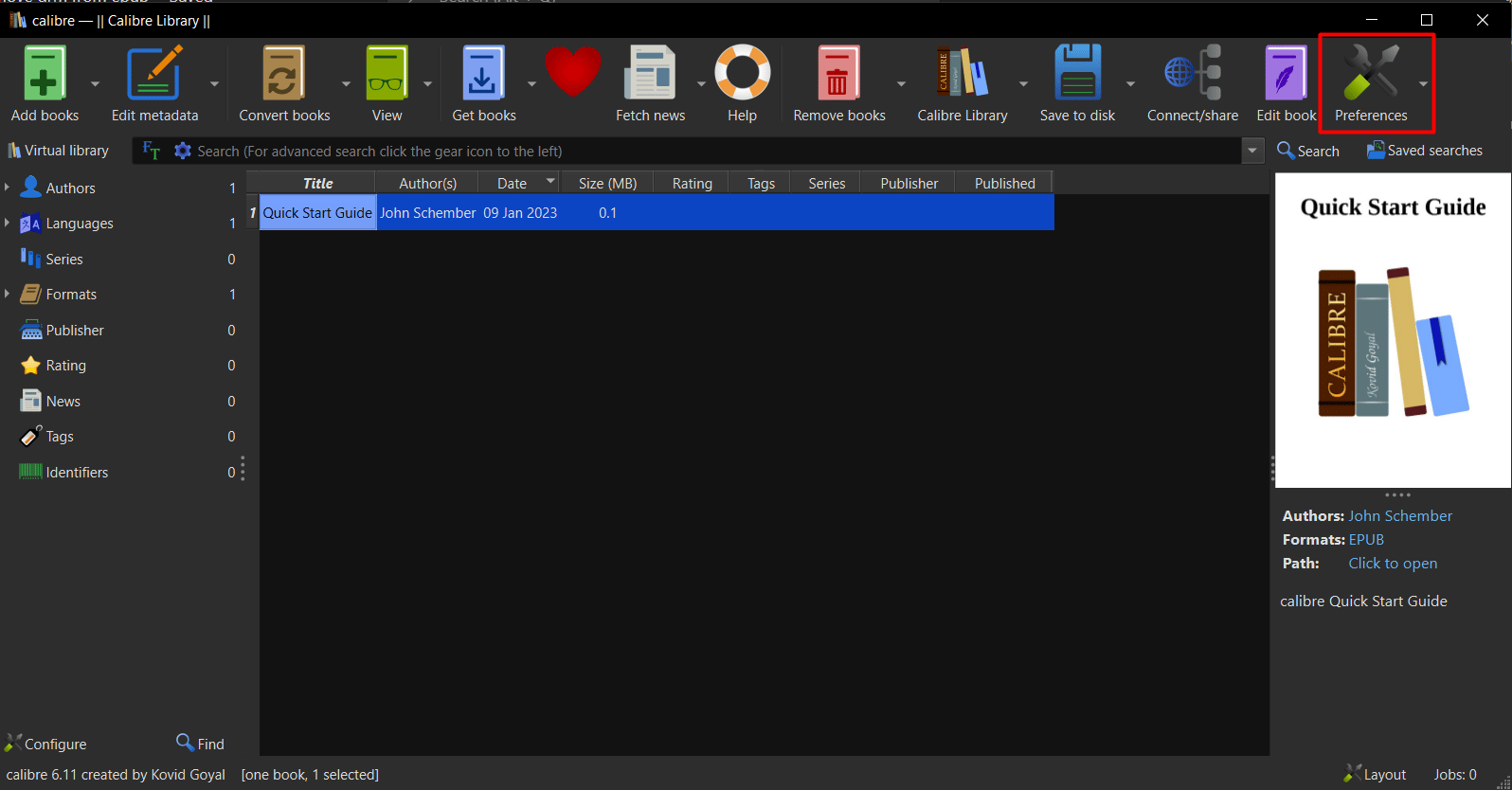Open the Preferences dropdown arrow
The height and width of the screenshot is (790, 1512).
tap(1423, 84)
